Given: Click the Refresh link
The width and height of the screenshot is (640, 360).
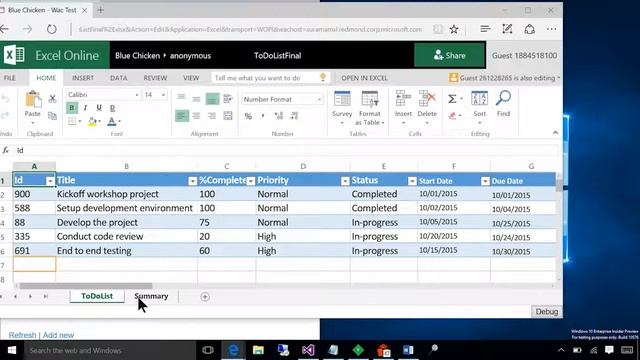Looking at the screenshot, I should coord(22,335).
